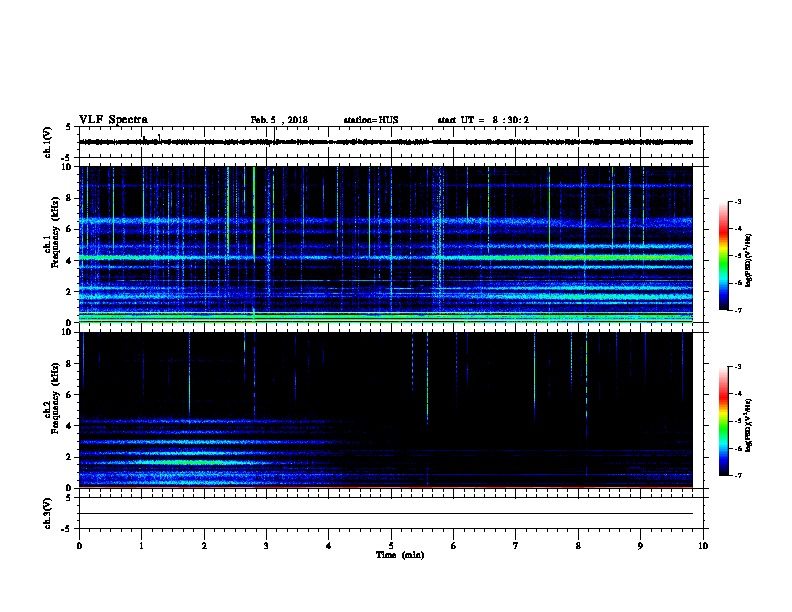This screenshot has width=792, height=612.
Task: Click the "8" kHz tick on ch.1 frequency axis
Action: 70,198
